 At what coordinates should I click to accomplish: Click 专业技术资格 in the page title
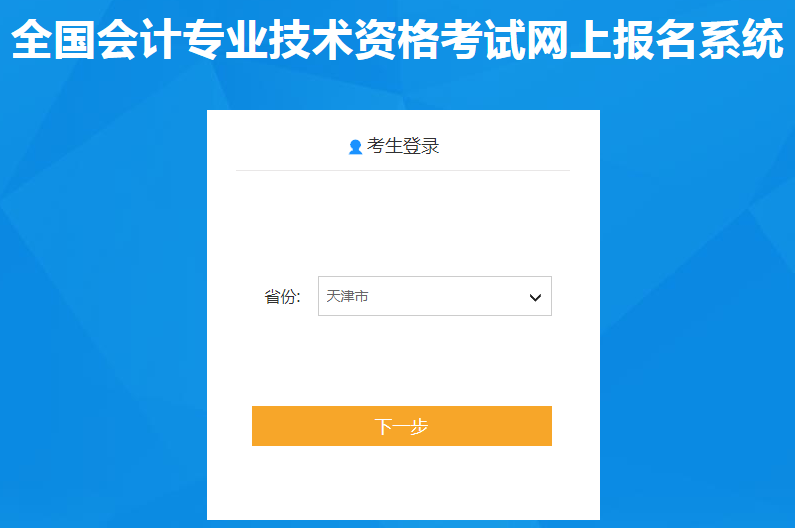click(x=311, y=40)
